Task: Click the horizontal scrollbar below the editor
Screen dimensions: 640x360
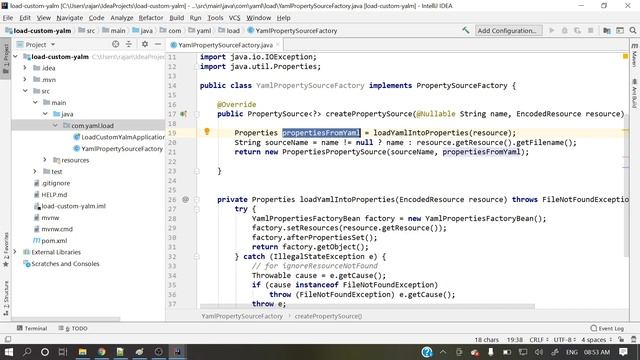Action: (367, 306)
